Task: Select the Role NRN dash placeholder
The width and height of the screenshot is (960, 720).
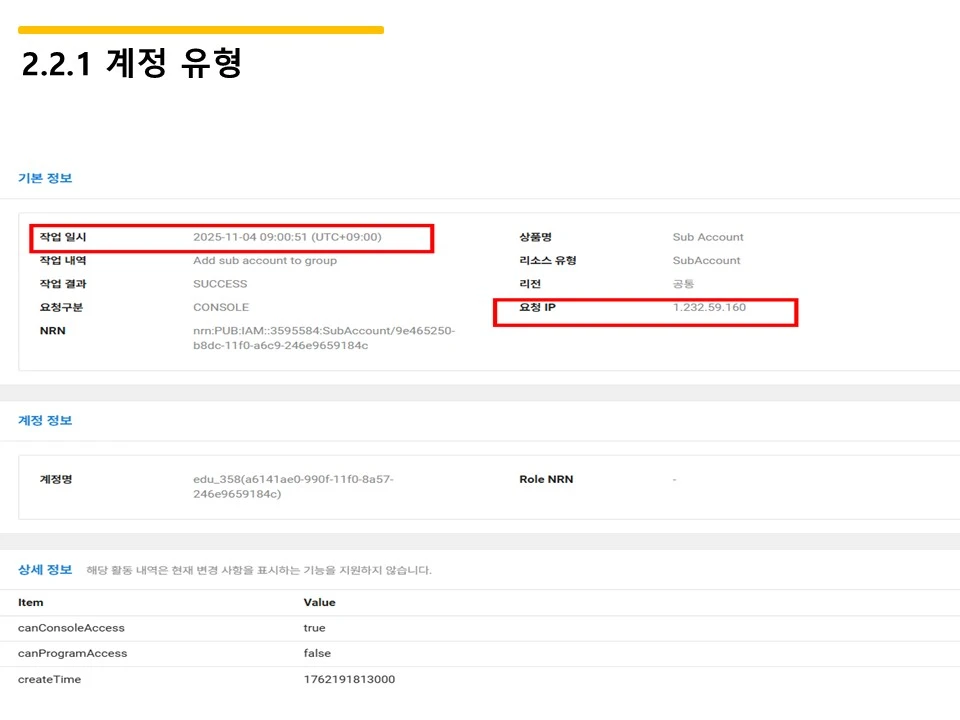Action: click(674, 479)
